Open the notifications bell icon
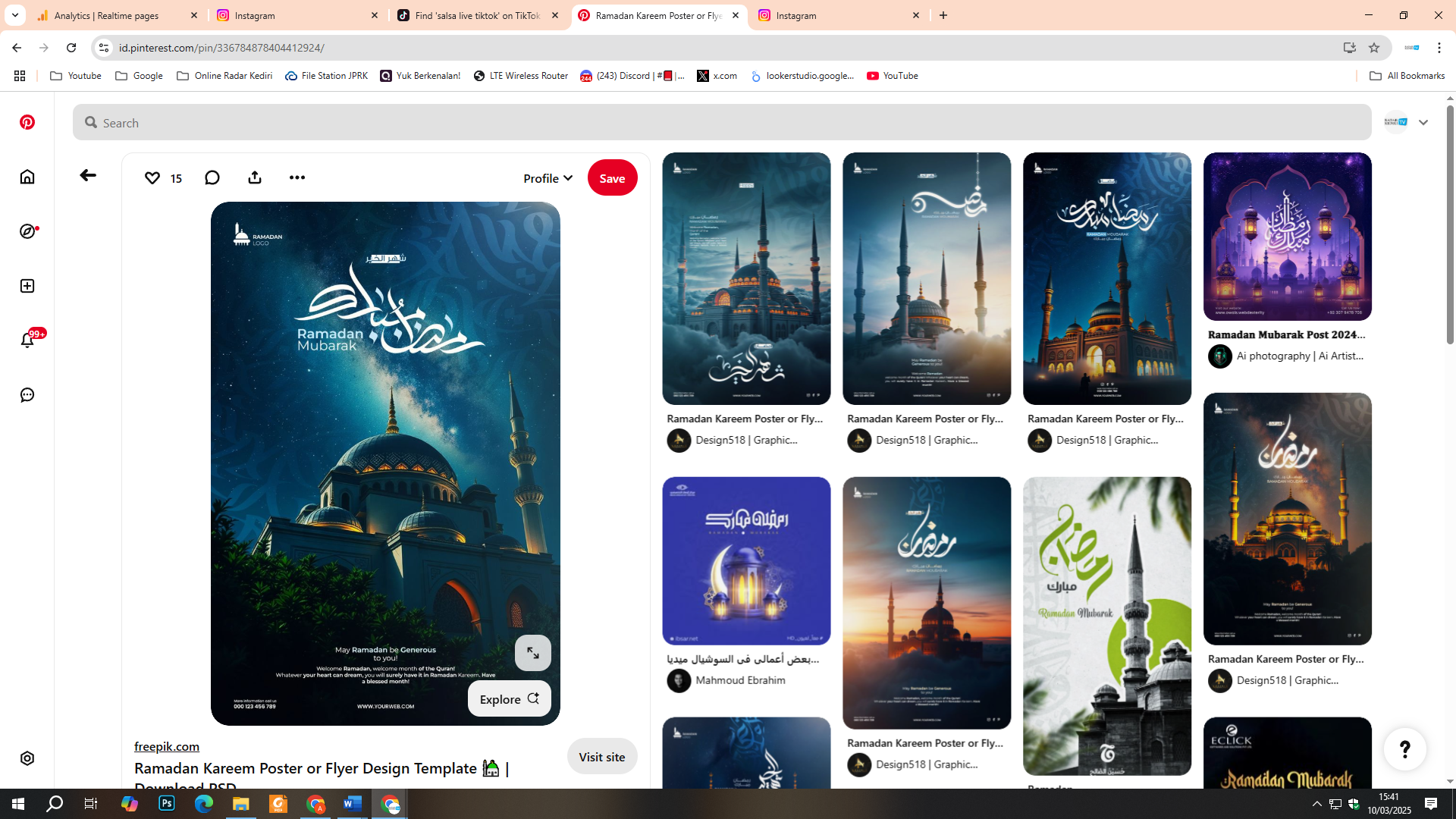 click(x=27, y=340)
